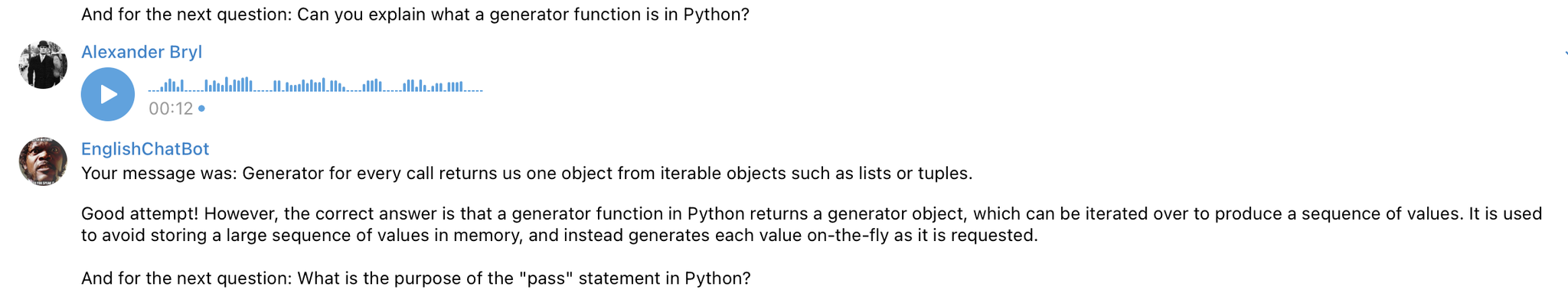This screenshot has width=1568, height=303.
Task: Open EnglishChatBot profile via its name
Action: 145,149
